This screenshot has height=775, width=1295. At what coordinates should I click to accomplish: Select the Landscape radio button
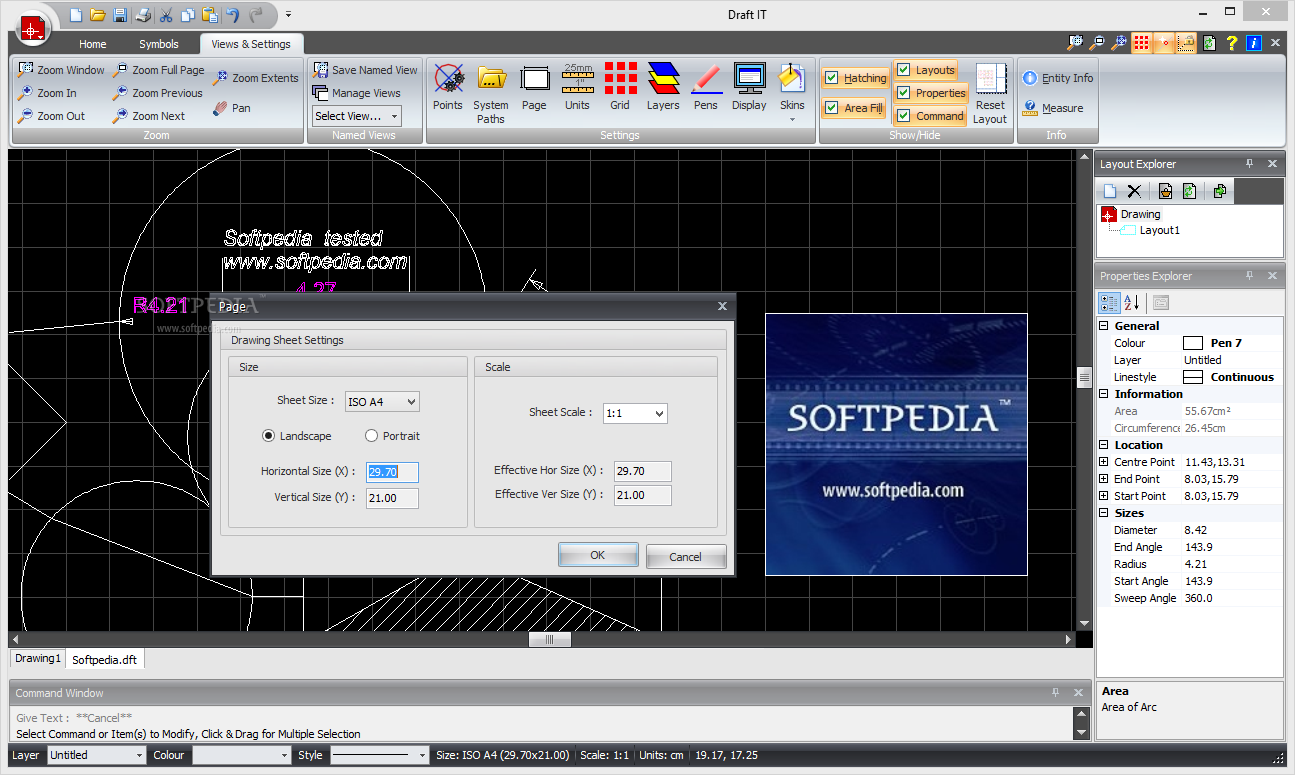point(268,436)
